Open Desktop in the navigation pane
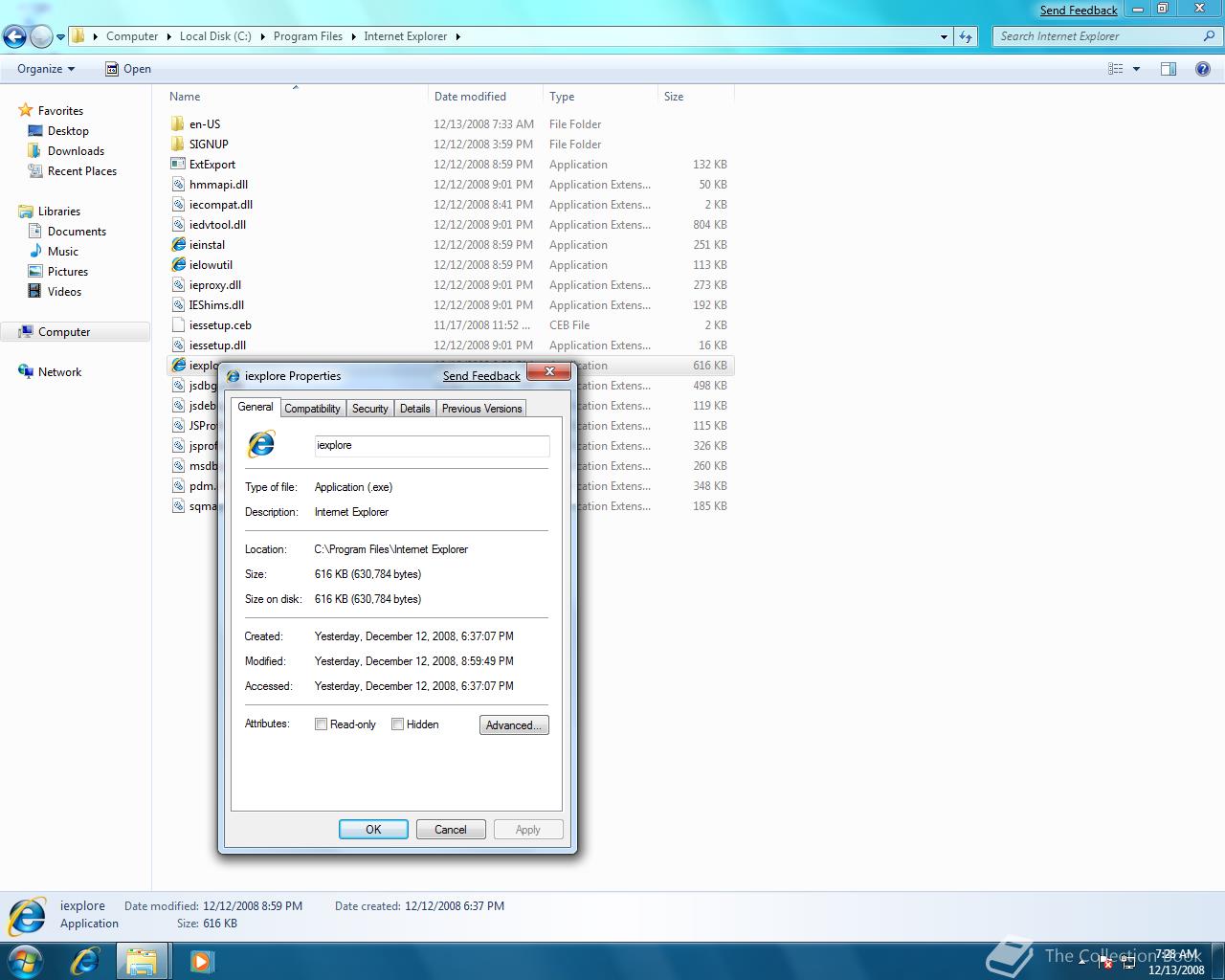This screenshot has width=1225, height=980. [68, 131]
